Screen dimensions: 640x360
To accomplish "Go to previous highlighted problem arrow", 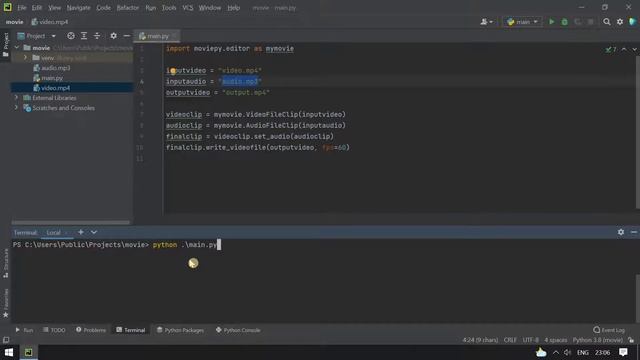I will point(624,49).
